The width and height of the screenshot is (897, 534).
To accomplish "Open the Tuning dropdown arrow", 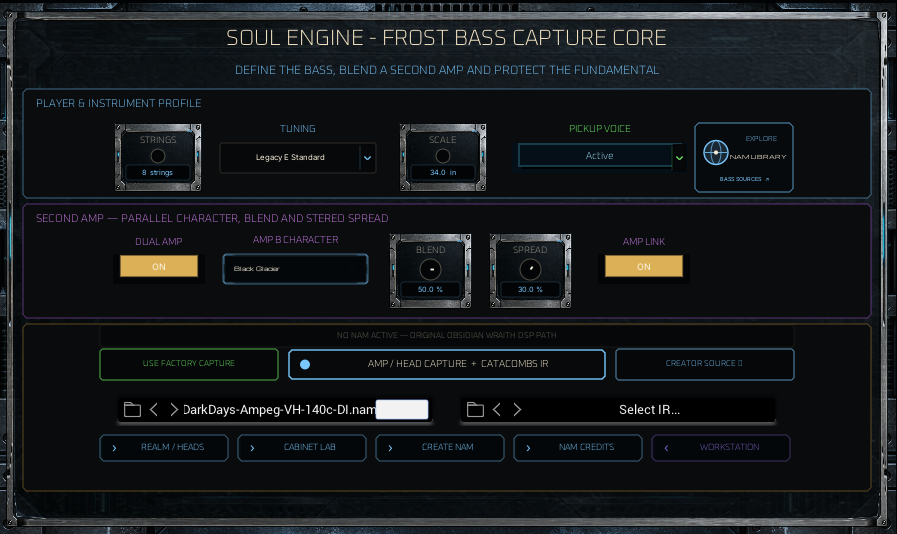I will pos(368,158).
